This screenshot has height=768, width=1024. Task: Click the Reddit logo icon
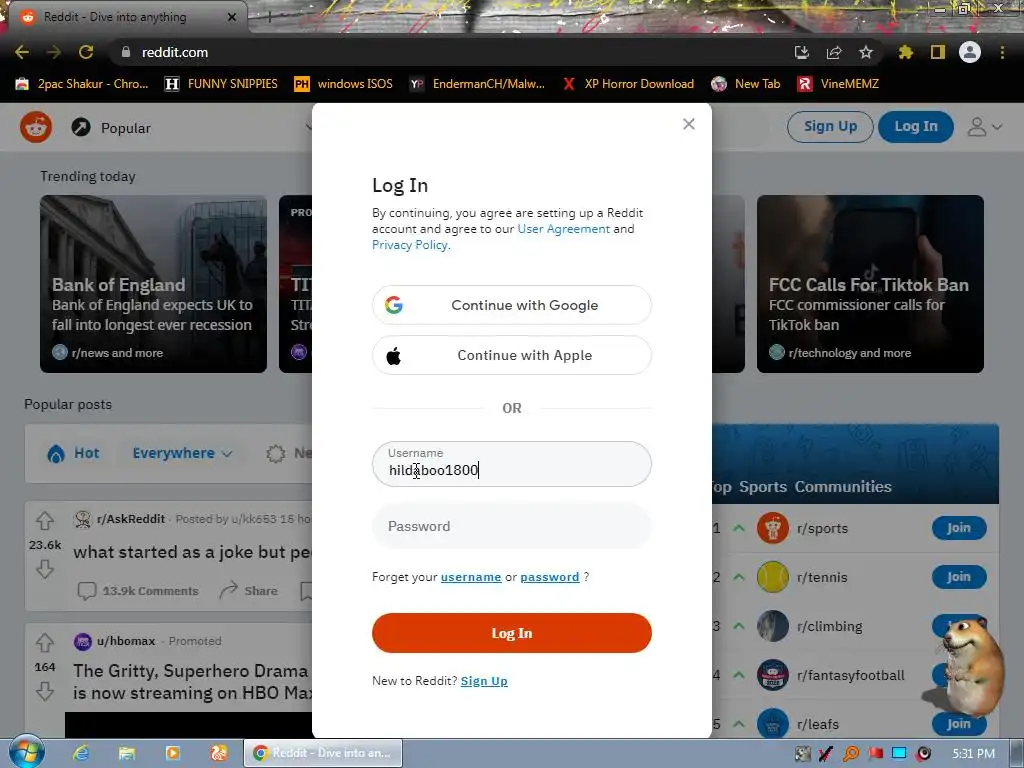click(x=36, y=127)
